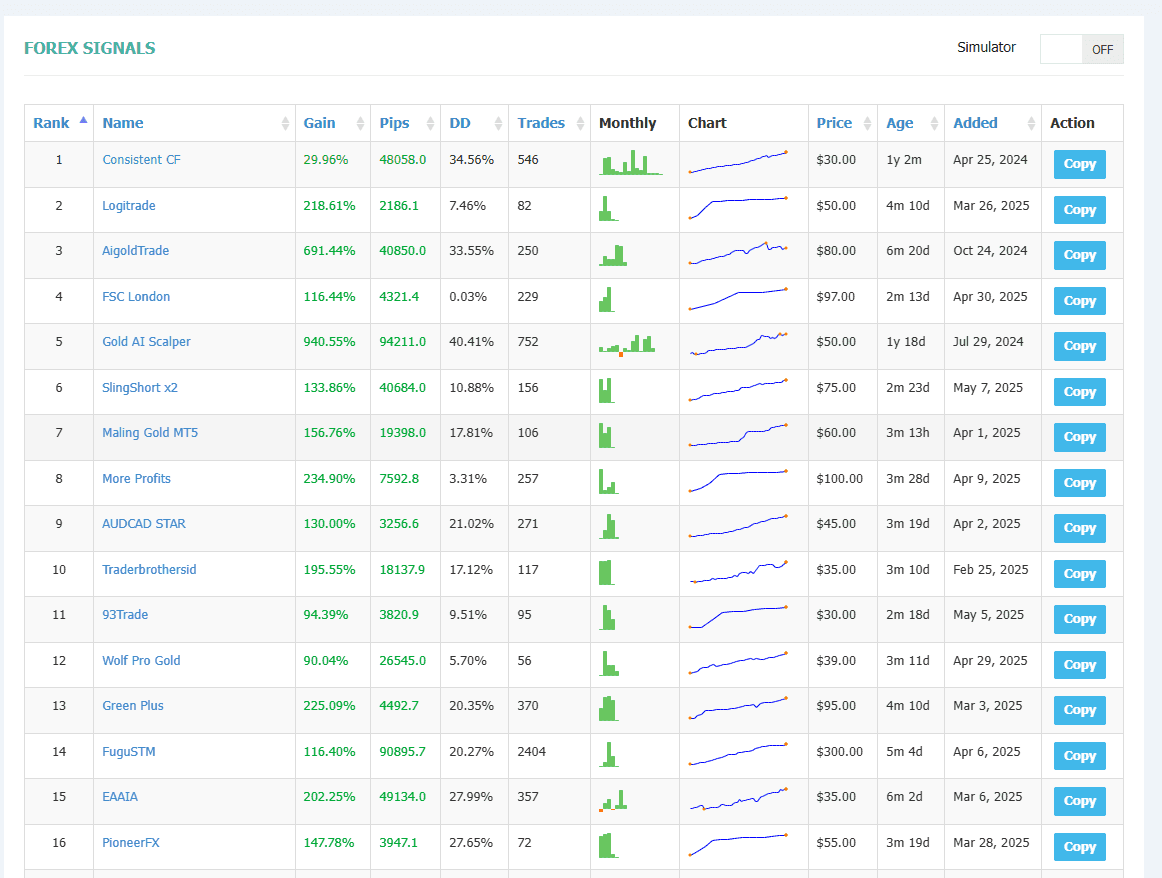1162x878 pixels.
Task: Sort table by Rank column
Action: click(x=59, y=123)
